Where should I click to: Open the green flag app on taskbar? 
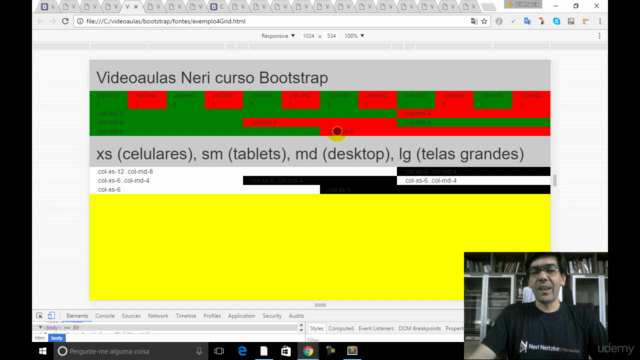[330, 351]
